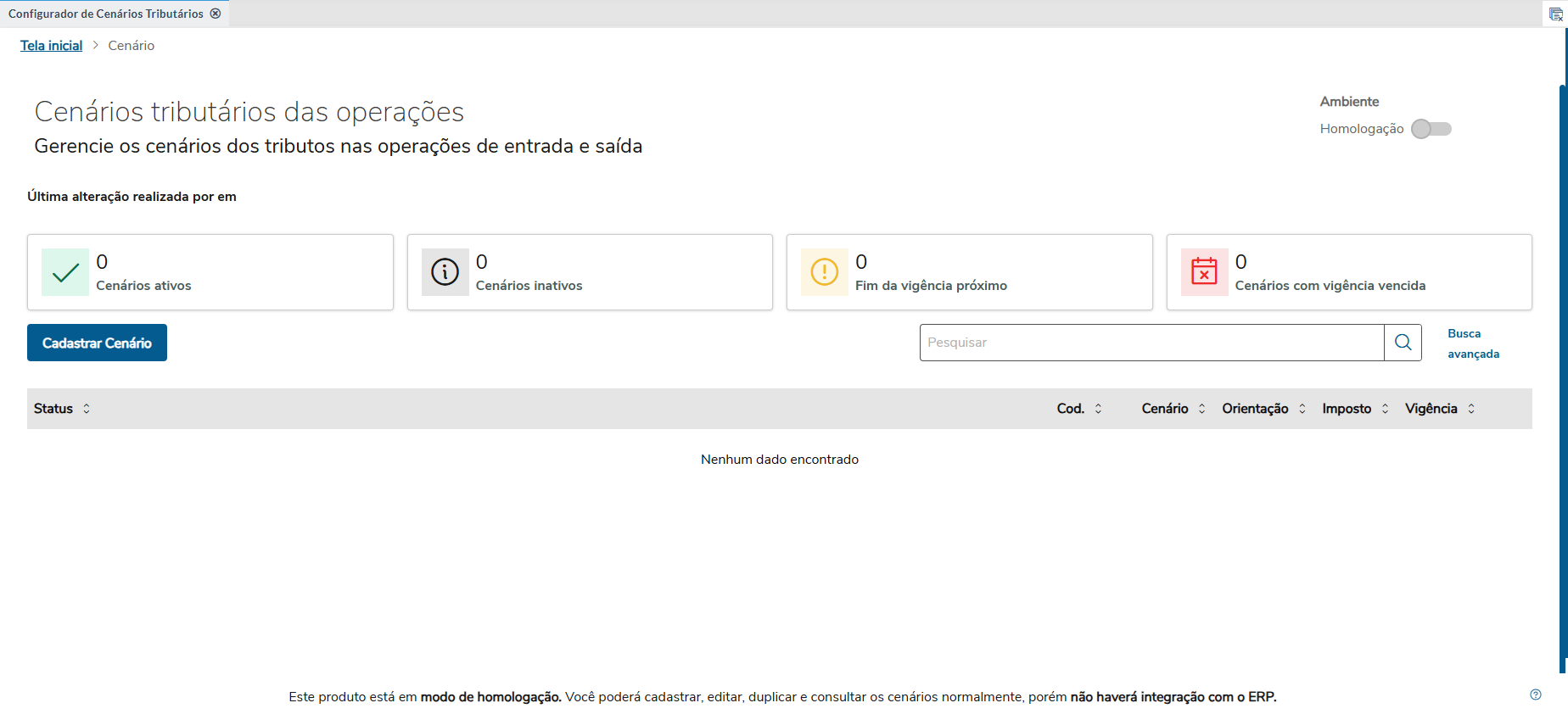
Task: Toggle the Homologação environment switch
Action: [x=1431, y=129]
